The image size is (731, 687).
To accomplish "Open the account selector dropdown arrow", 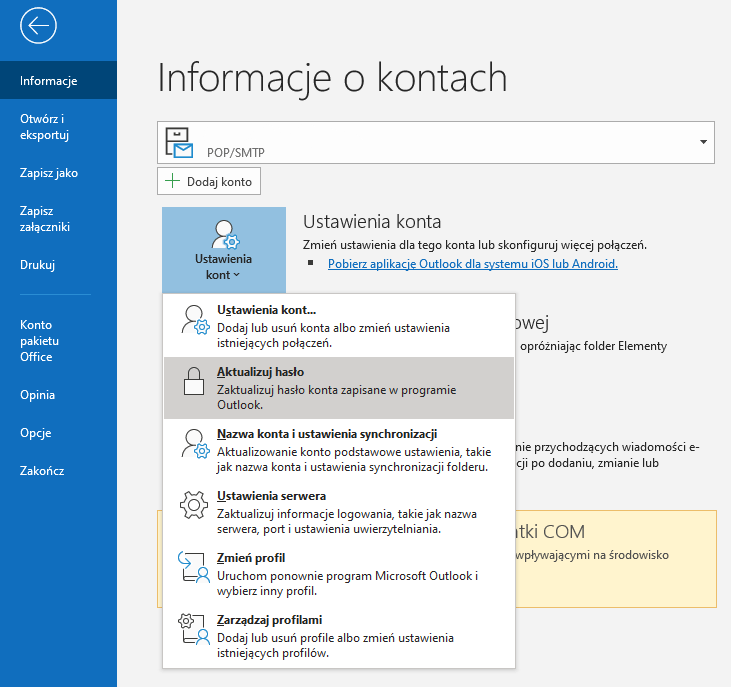I will tap(703, 142).
